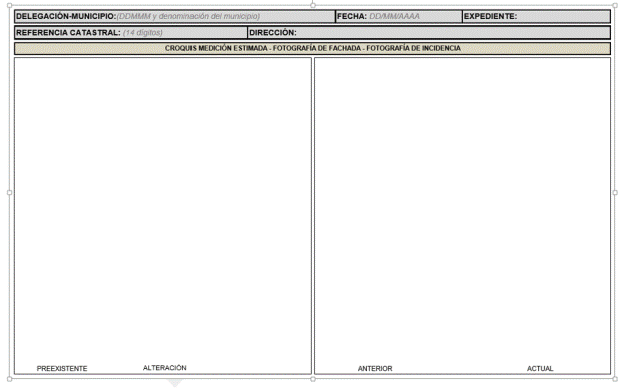
Task: Click the DIRECCIÓN field
Action: [x=429, y=33]
